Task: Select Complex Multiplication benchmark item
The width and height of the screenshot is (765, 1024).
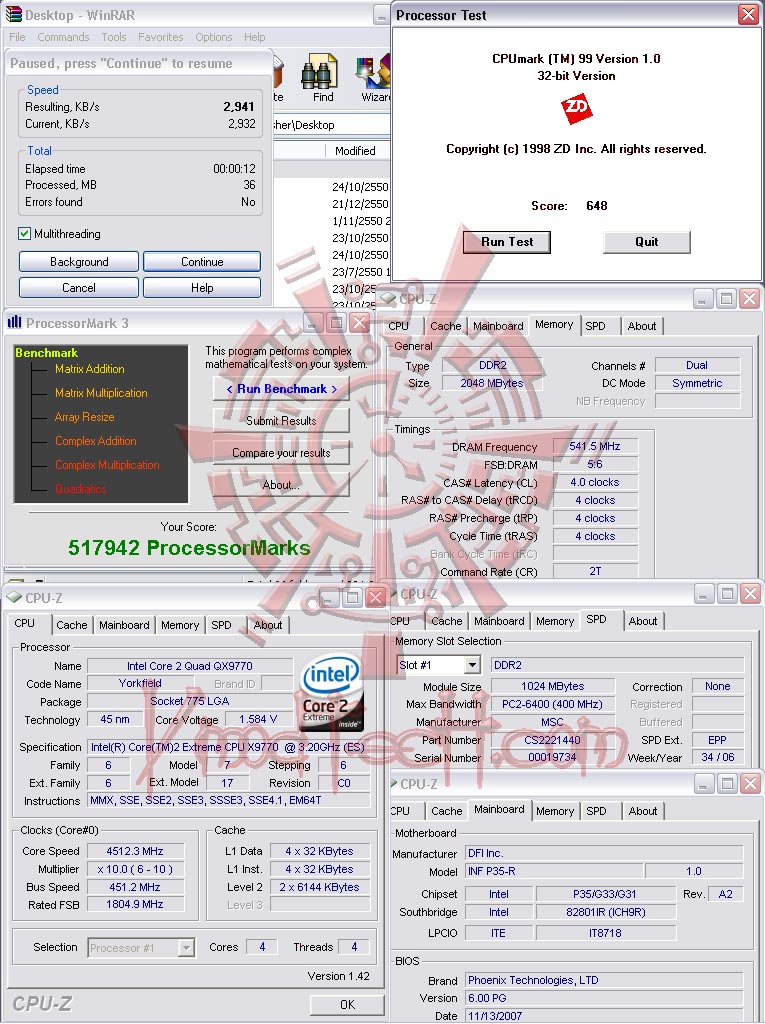Action: tap(107, 465)
